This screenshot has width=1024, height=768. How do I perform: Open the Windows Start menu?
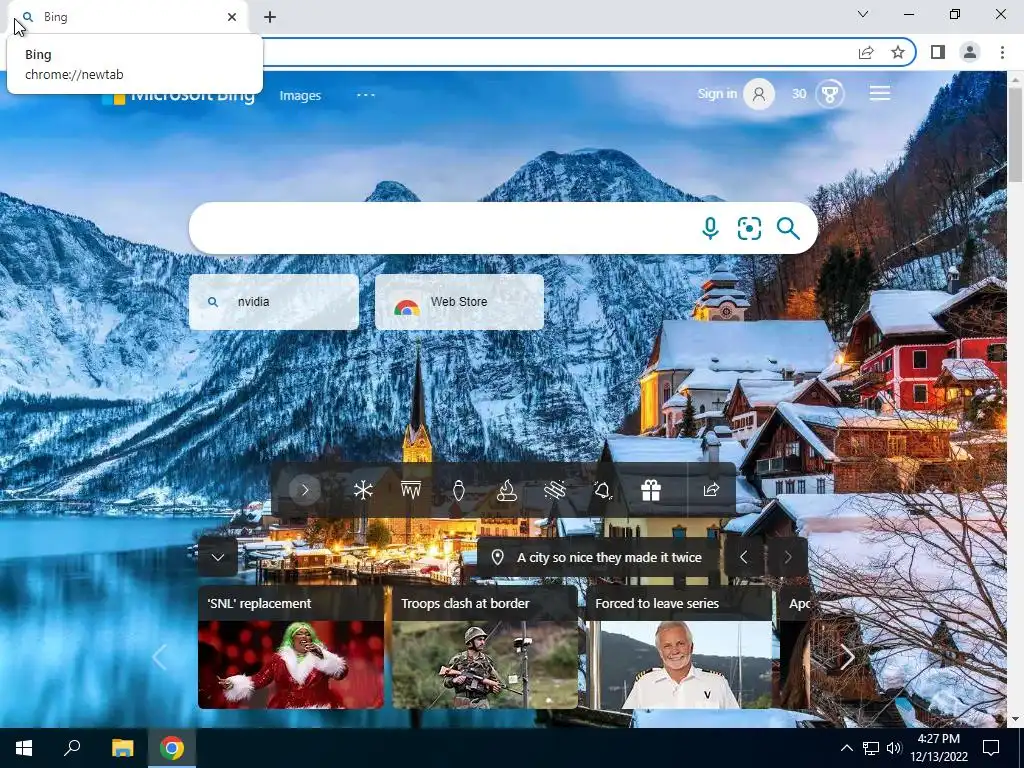24,748
